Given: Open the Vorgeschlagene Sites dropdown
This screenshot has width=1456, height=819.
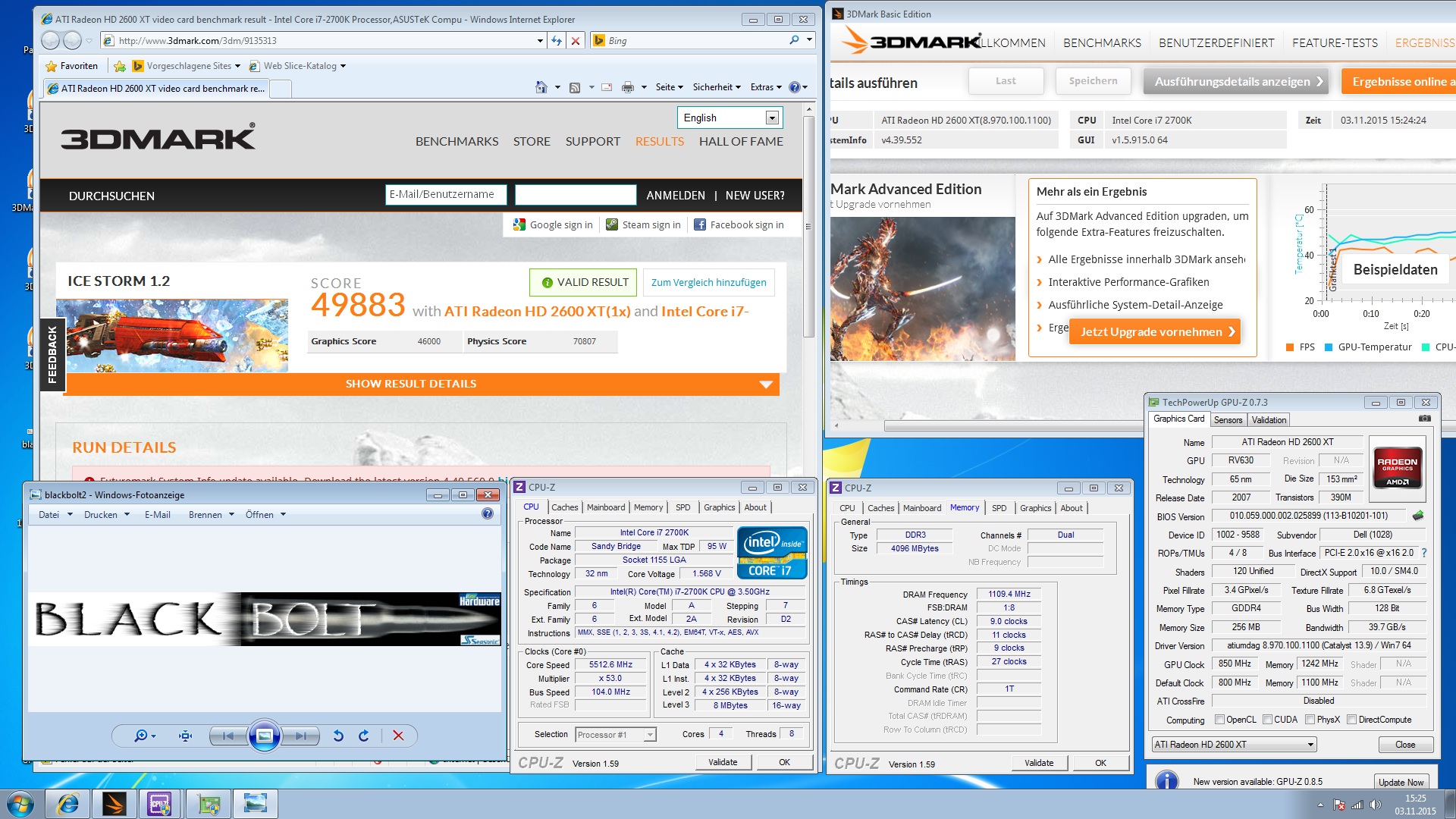Looking at the screenshot, I should point(237,66).
